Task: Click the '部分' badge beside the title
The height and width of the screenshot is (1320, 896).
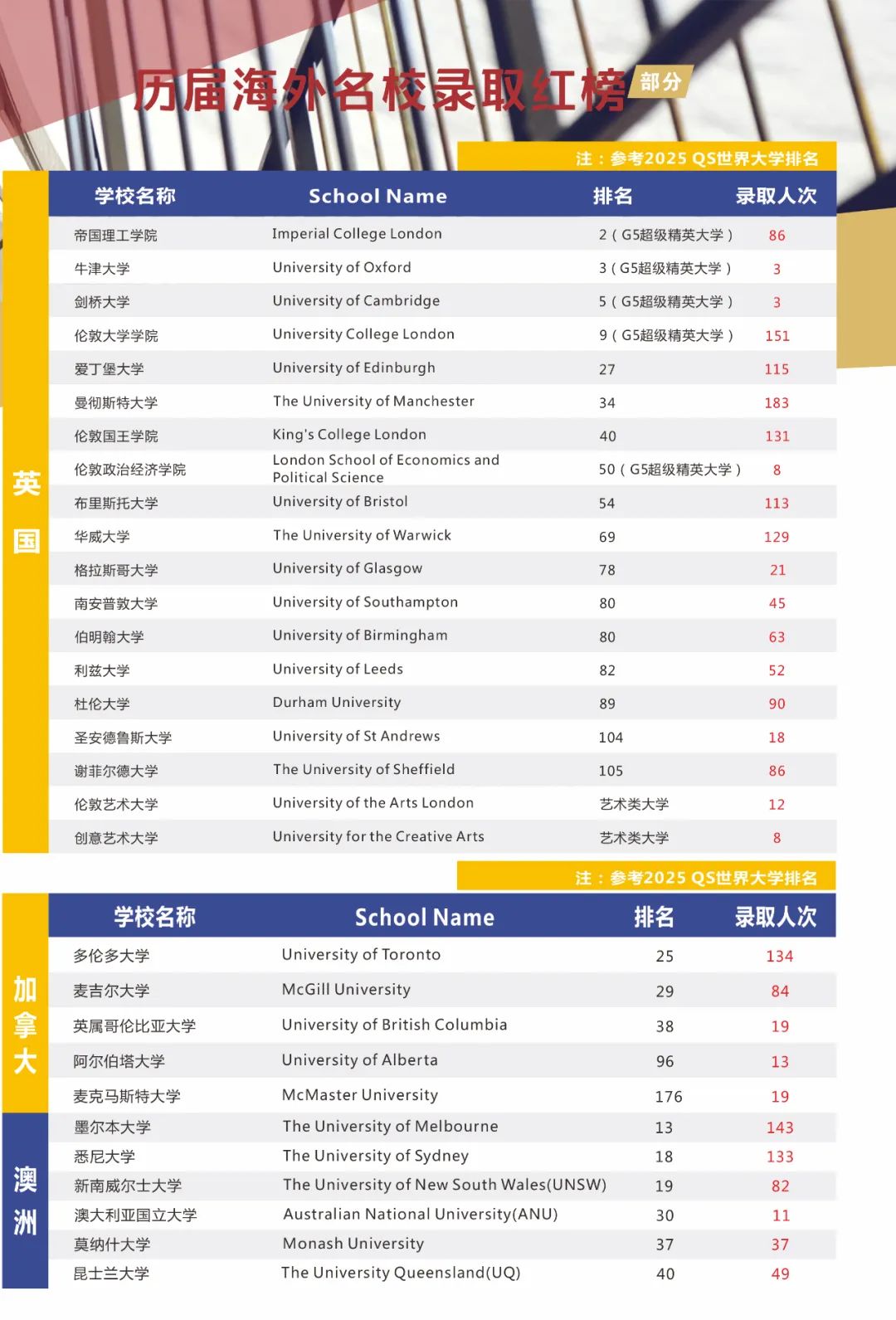Action: click(661, 81)
